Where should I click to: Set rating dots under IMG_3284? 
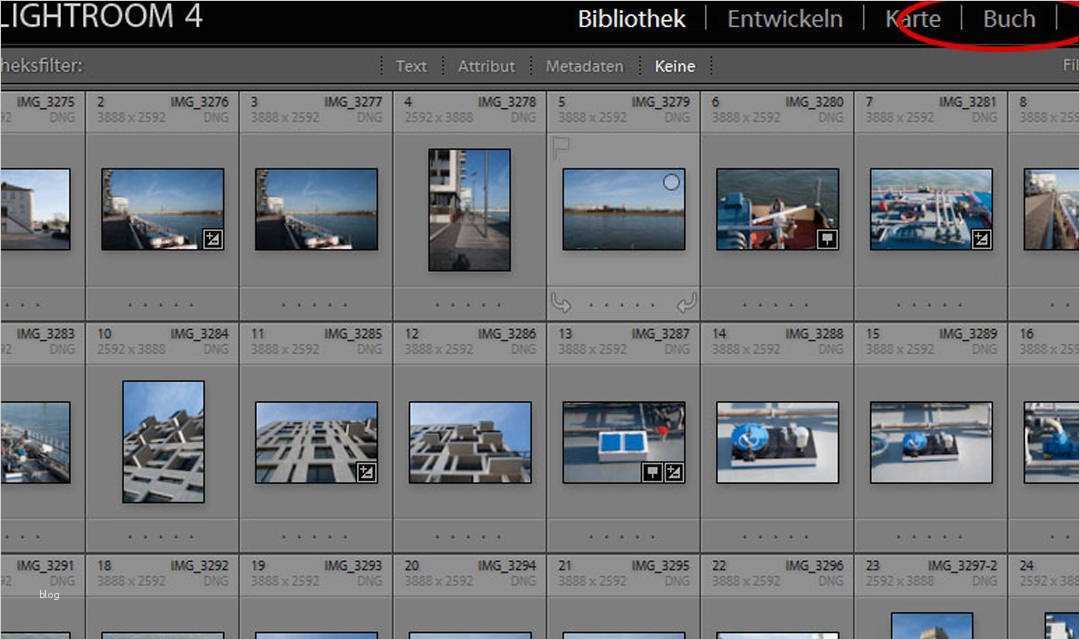point(160,537)
